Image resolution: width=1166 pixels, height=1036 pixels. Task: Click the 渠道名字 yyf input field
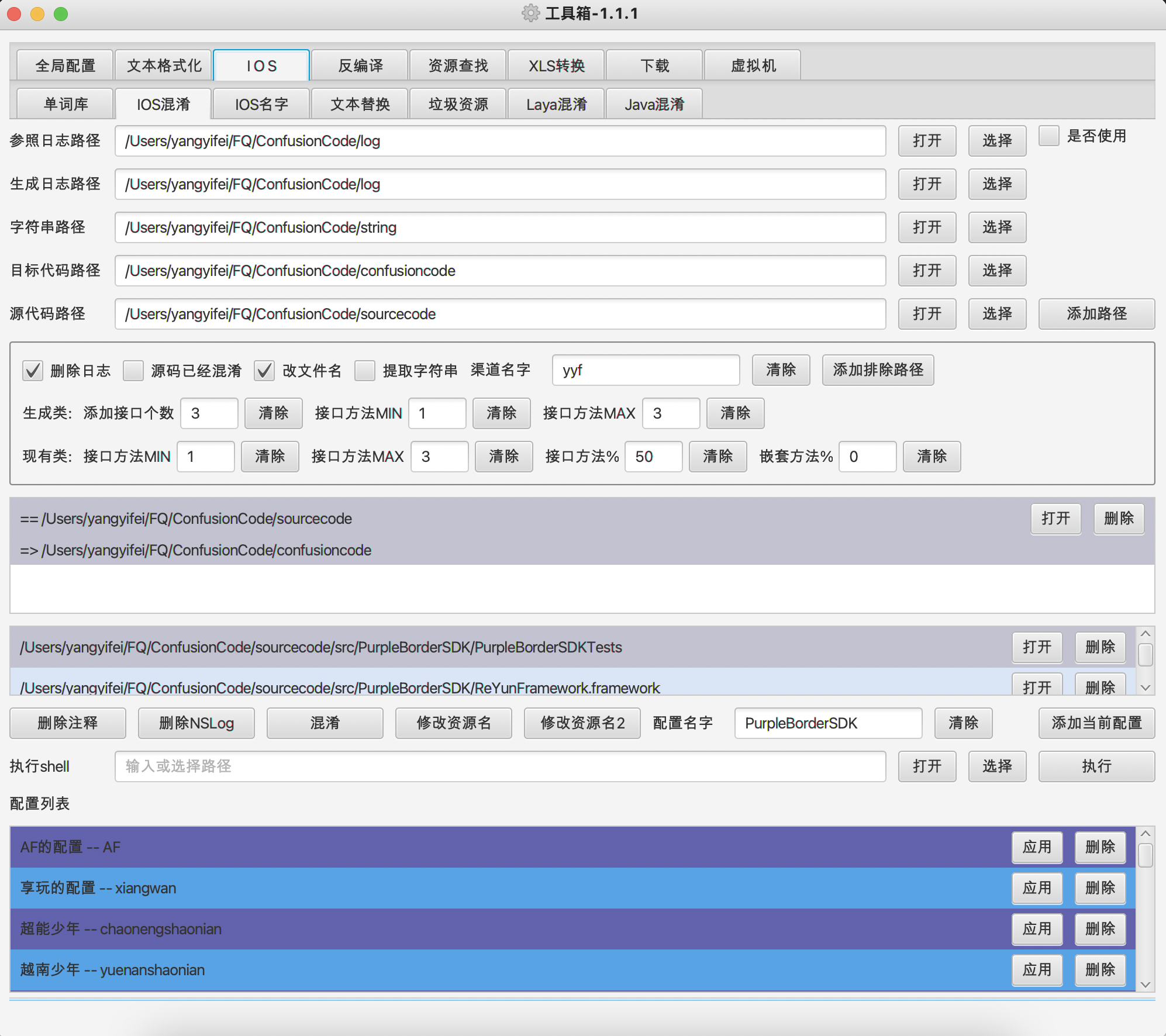click(646, 370)
